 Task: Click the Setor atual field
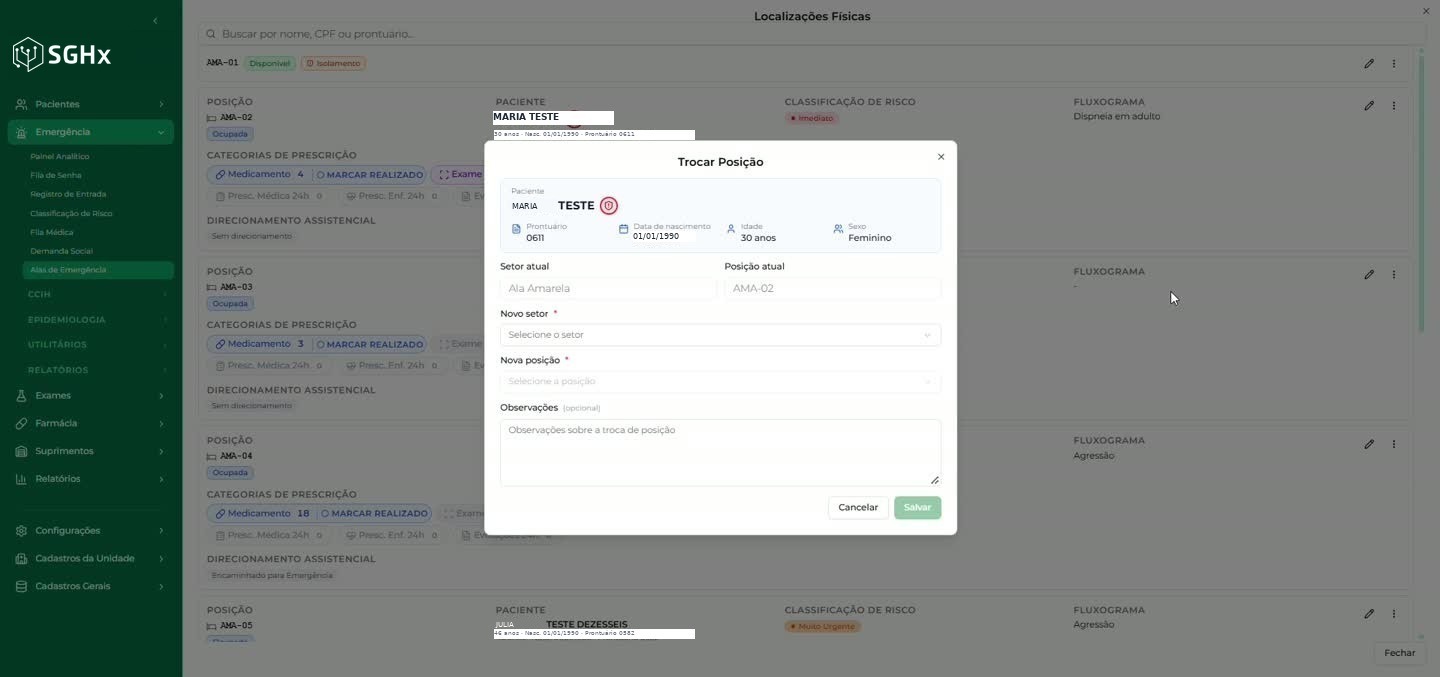click(608, 288)
